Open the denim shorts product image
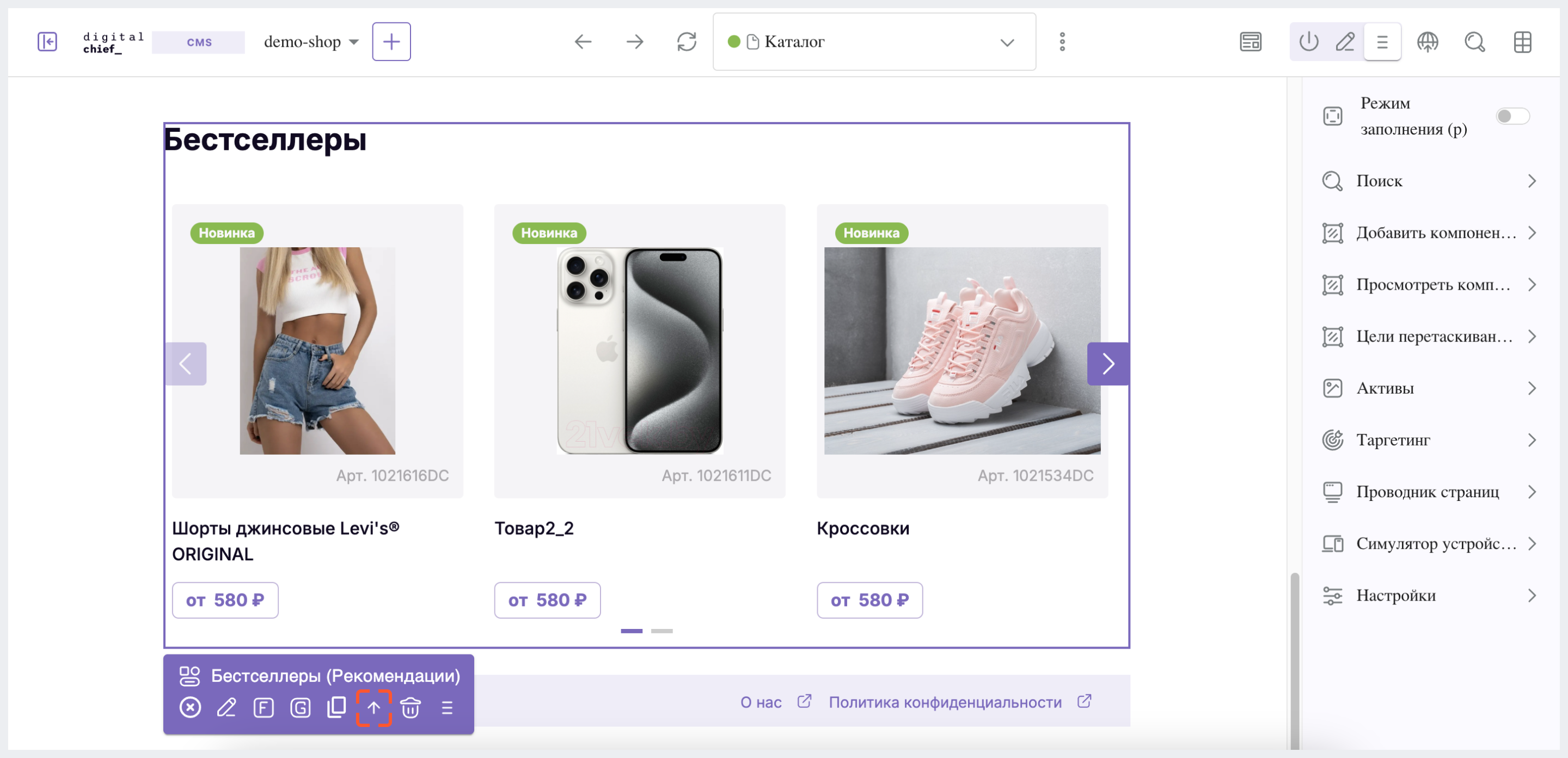The height and width of the screenshot is (758, 1568). (x=317, y=350)
